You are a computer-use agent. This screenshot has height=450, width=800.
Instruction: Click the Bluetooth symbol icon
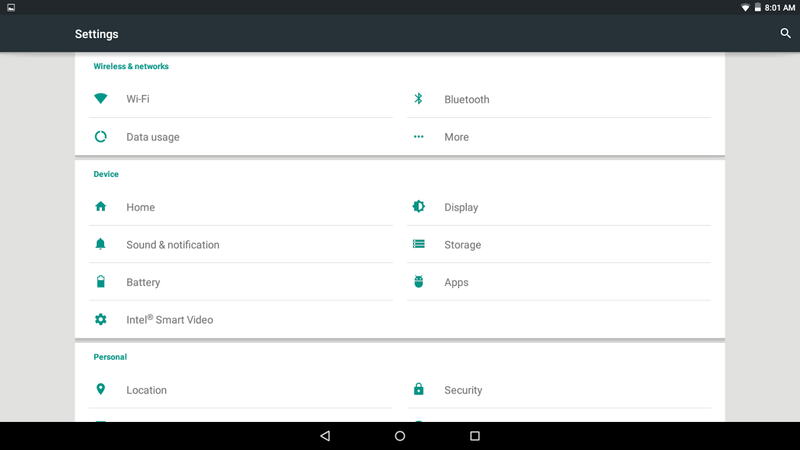point(418,98)
